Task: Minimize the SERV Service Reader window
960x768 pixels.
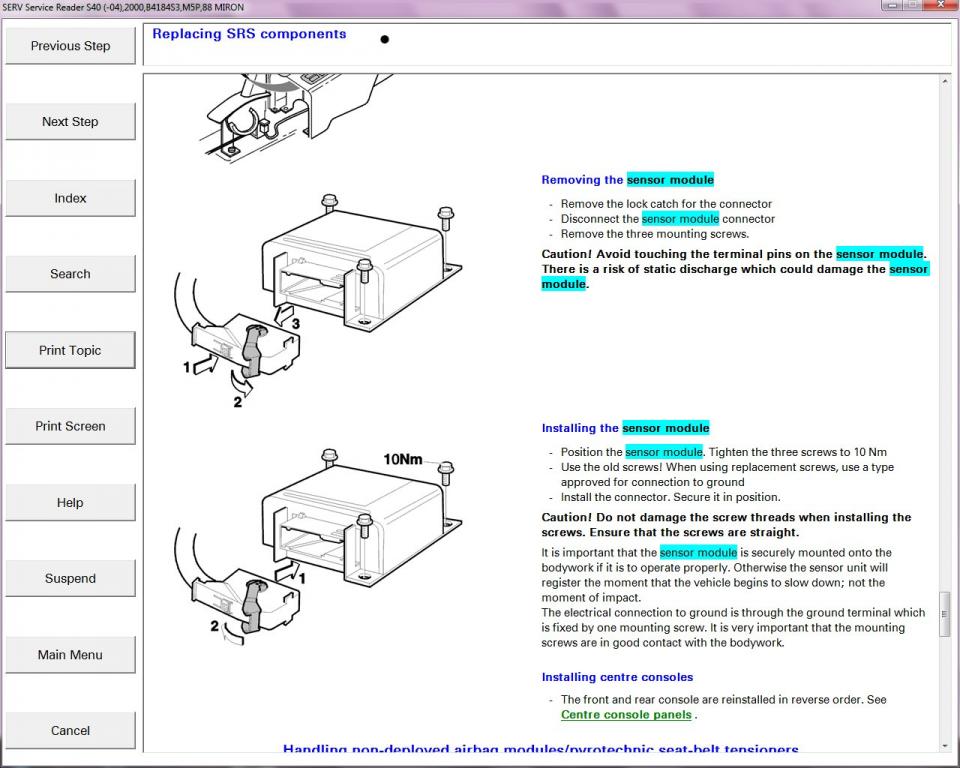Action: 893,5
